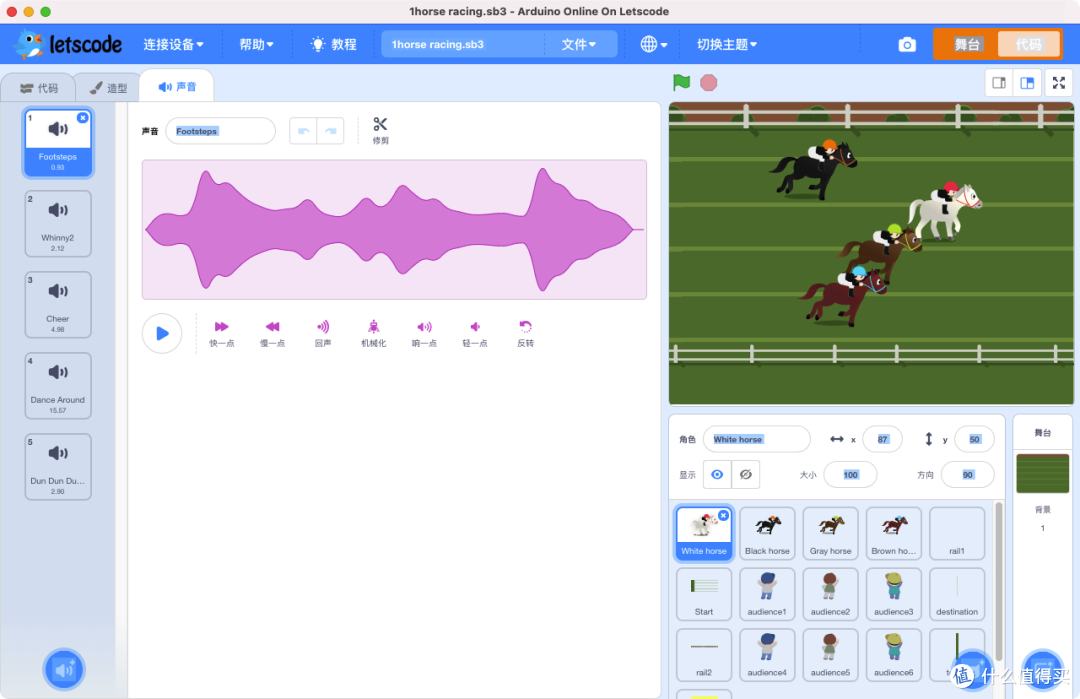The image size is (1080, 699).
Task: Play the Footsteps sound
Action: pos(162,333)
